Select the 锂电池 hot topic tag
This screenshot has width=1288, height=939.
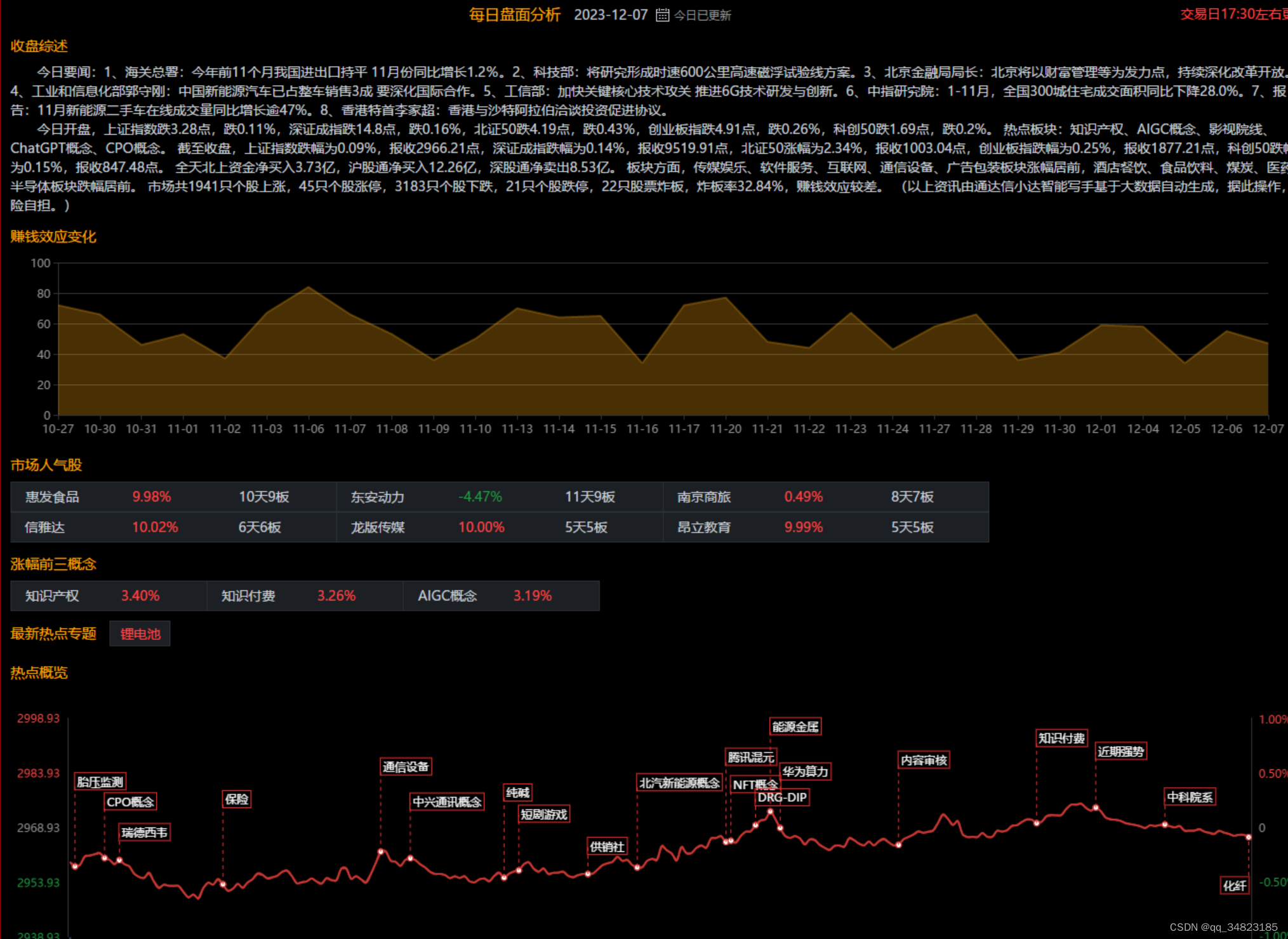coord(140,634)
